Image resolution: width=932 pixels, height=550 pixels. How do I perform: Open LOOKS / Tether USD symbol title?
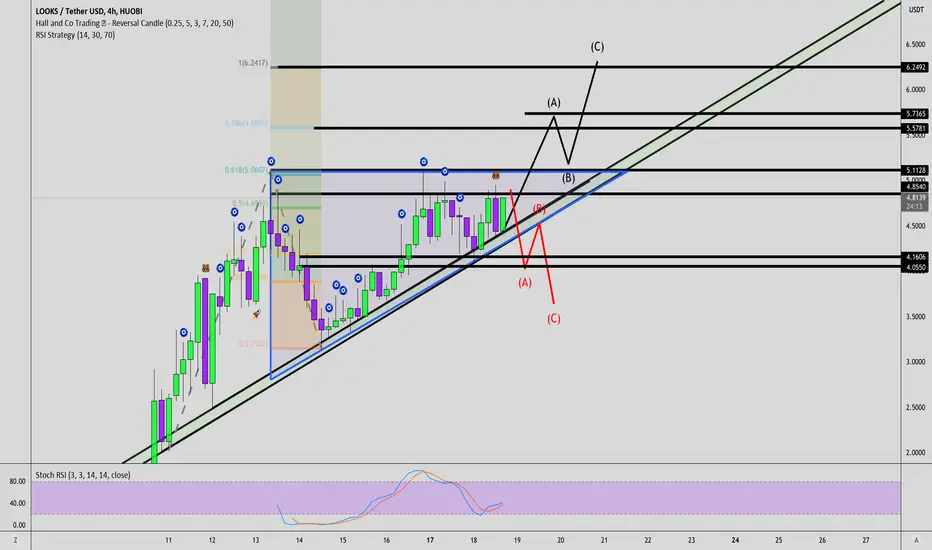click(89, 11)
